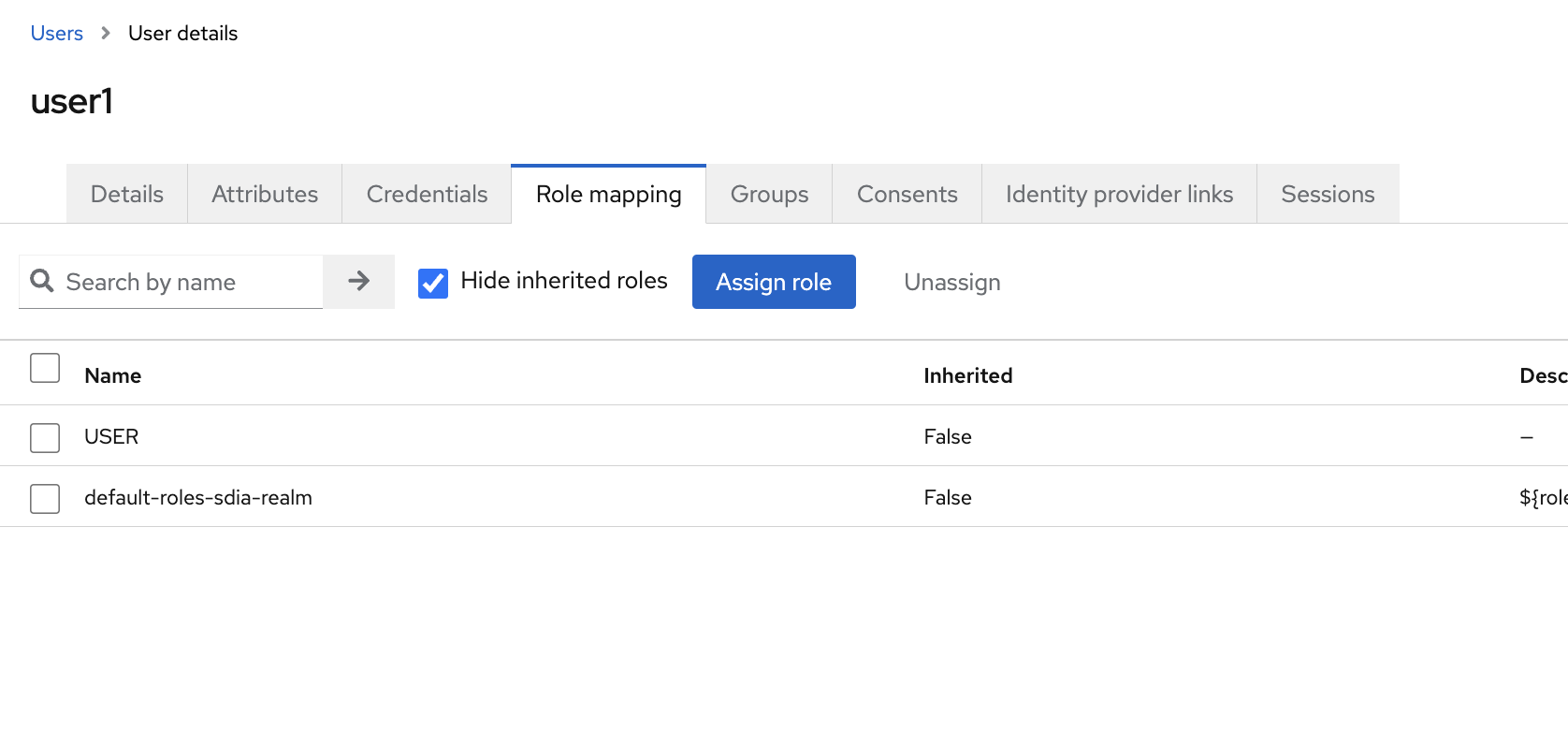View the Sessions tab
The width and height of the screenshot is (1568, 747).
pyautogui.click(x=1328, y=194)
